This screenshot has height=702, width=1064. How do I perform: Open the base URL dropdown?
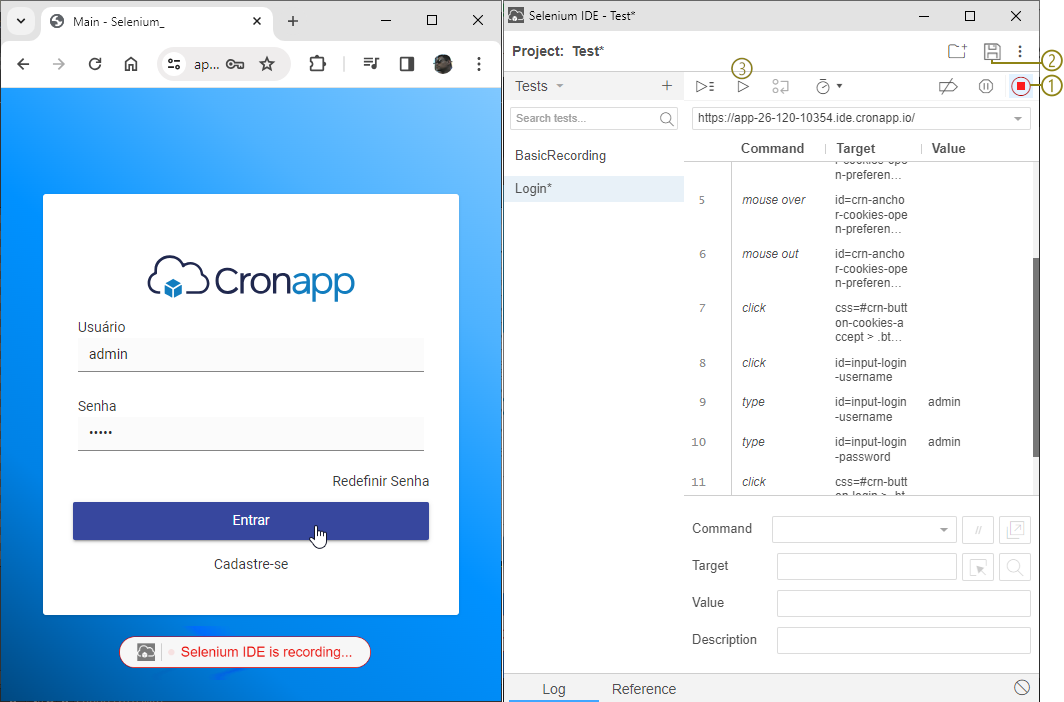pyautogui.click(x=1017, y=119)
